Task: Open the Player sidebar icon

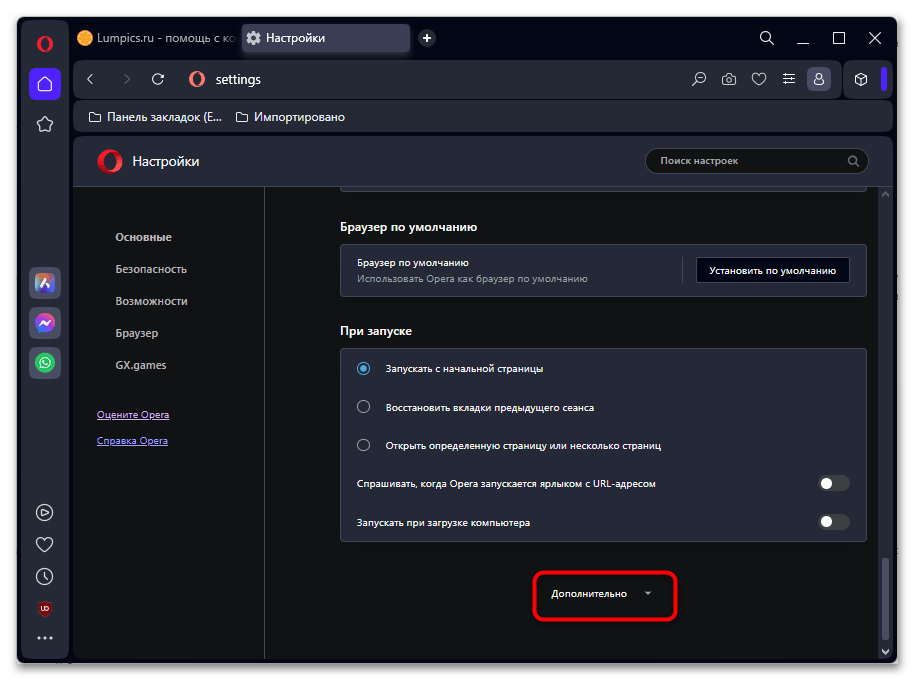Action: [45, 513]
